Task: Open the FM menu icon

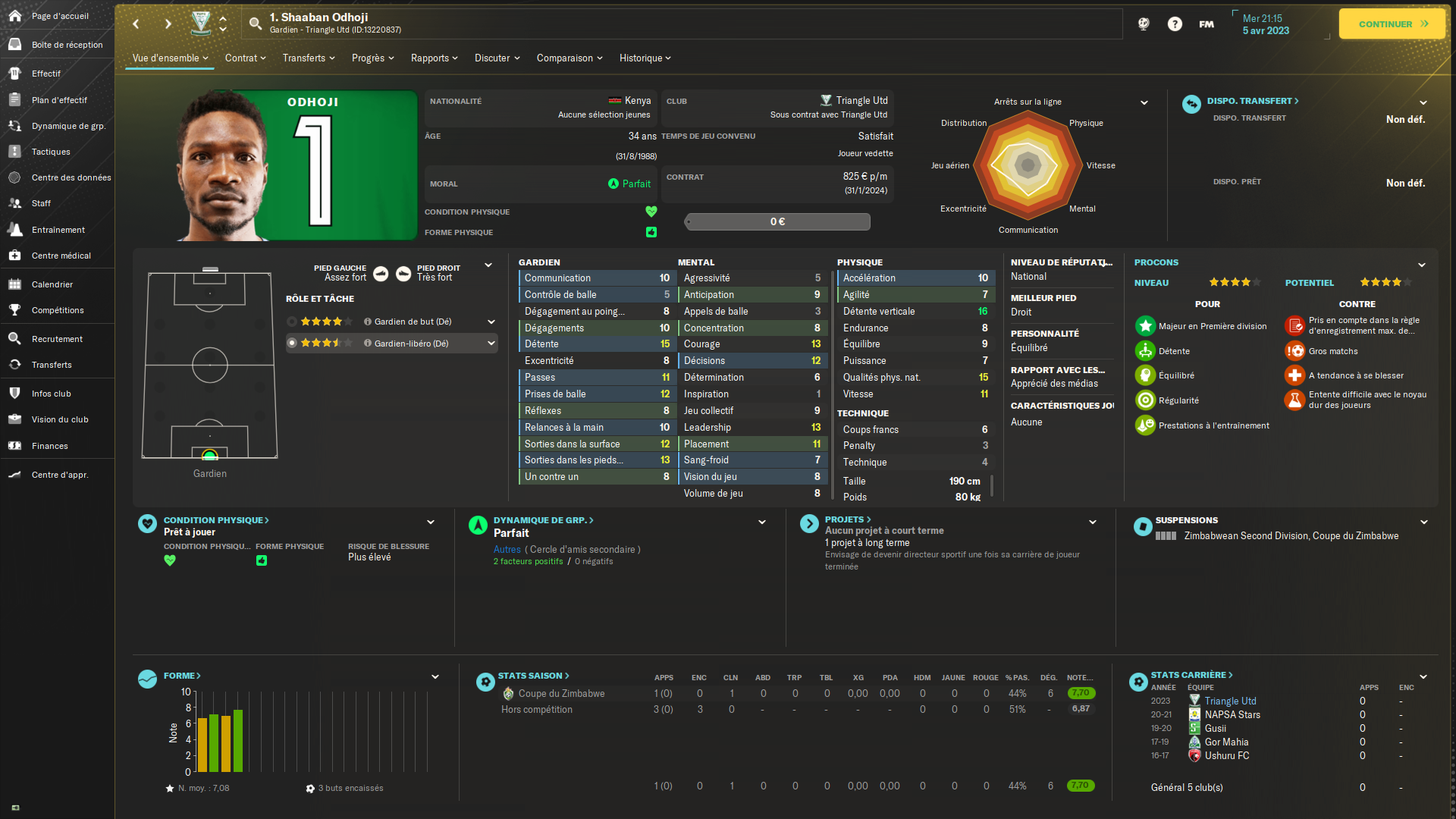Action: pyautogui.click(x=1207, y=24)
